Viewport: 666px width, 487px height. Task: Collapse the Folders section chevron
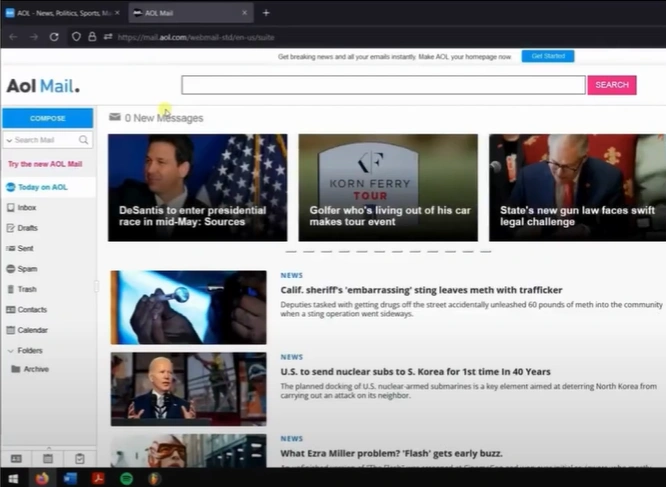click(x=11, y=351)
